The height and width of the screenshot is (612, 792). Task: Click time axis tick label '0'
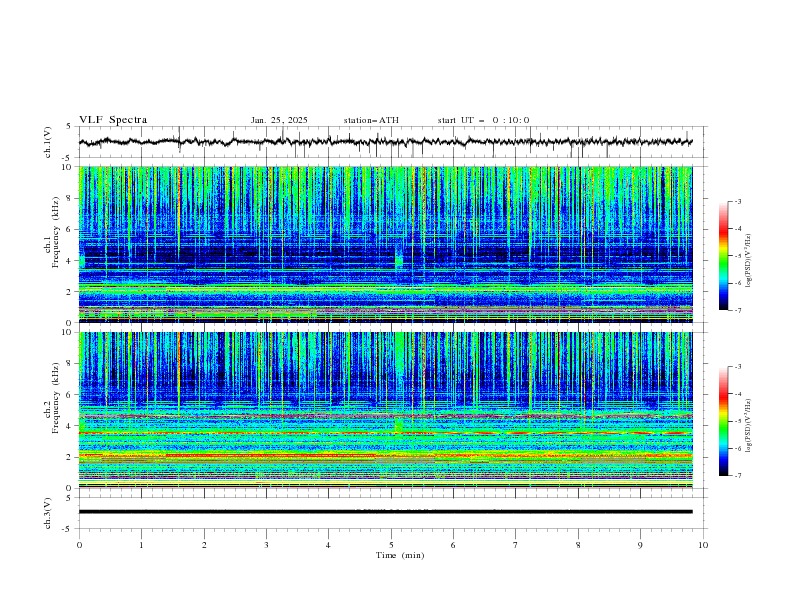coord(79,545)
